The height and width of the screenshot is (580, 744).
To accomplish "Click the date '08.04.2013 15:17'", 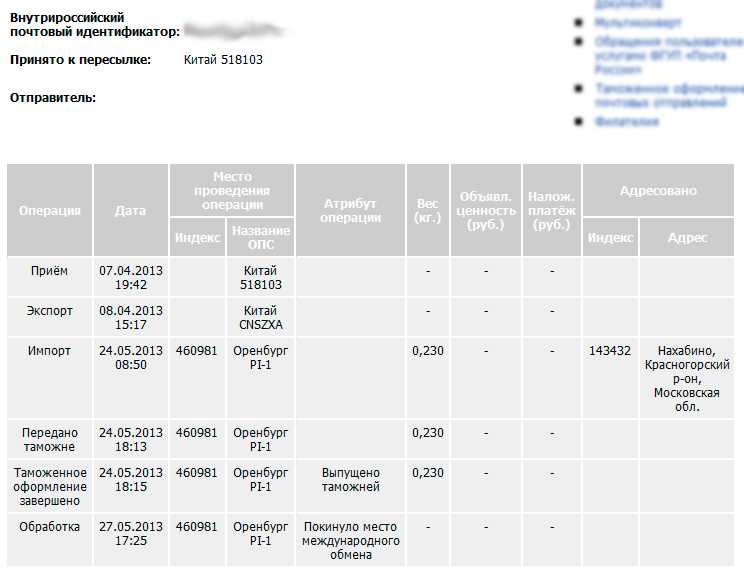I will pos(130,318).
